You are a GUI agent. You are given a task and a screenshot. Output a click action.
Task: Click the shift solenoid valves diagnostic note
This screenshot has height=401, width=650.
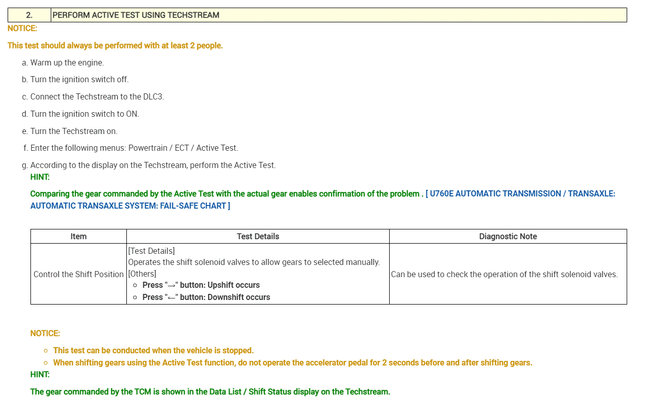pyautogui.click(x=504, y=273)
